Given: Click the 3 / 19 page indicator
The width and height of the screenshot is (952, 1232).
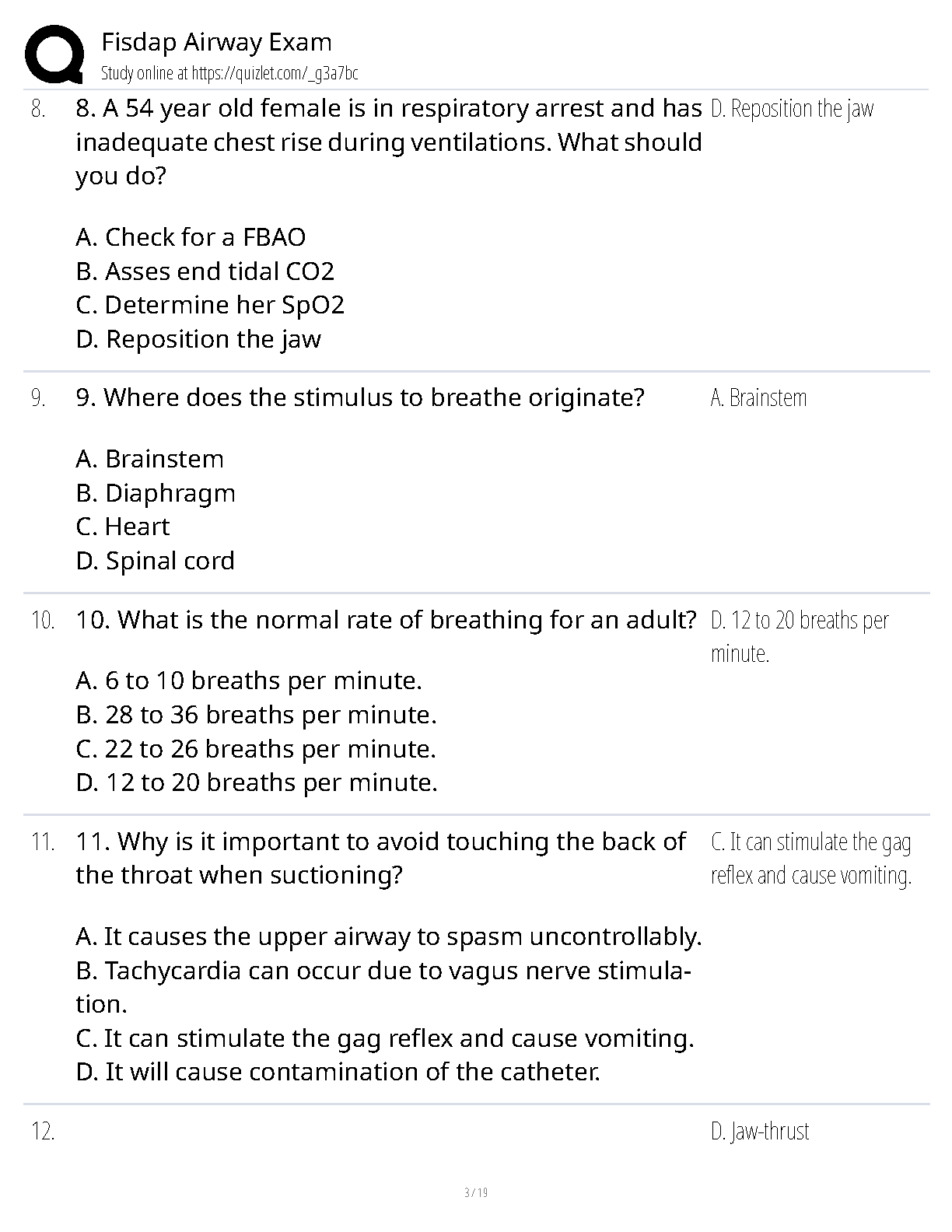Looking at the screenshot, I should (x=475, y=1192).
